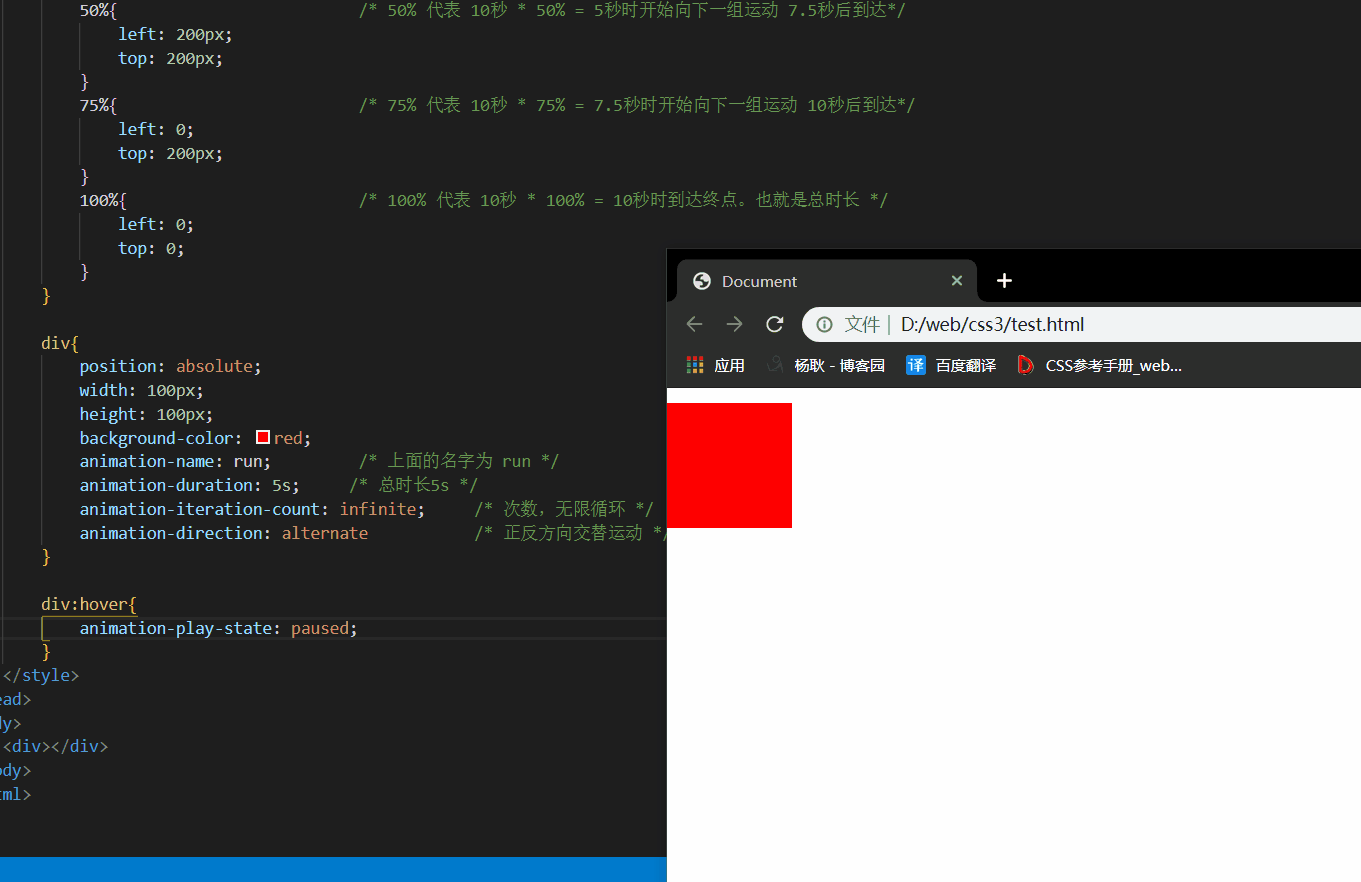Click the "div:hover{" selector line
The width and height of the screenshot is (1361, 882).
coord(88,605)
